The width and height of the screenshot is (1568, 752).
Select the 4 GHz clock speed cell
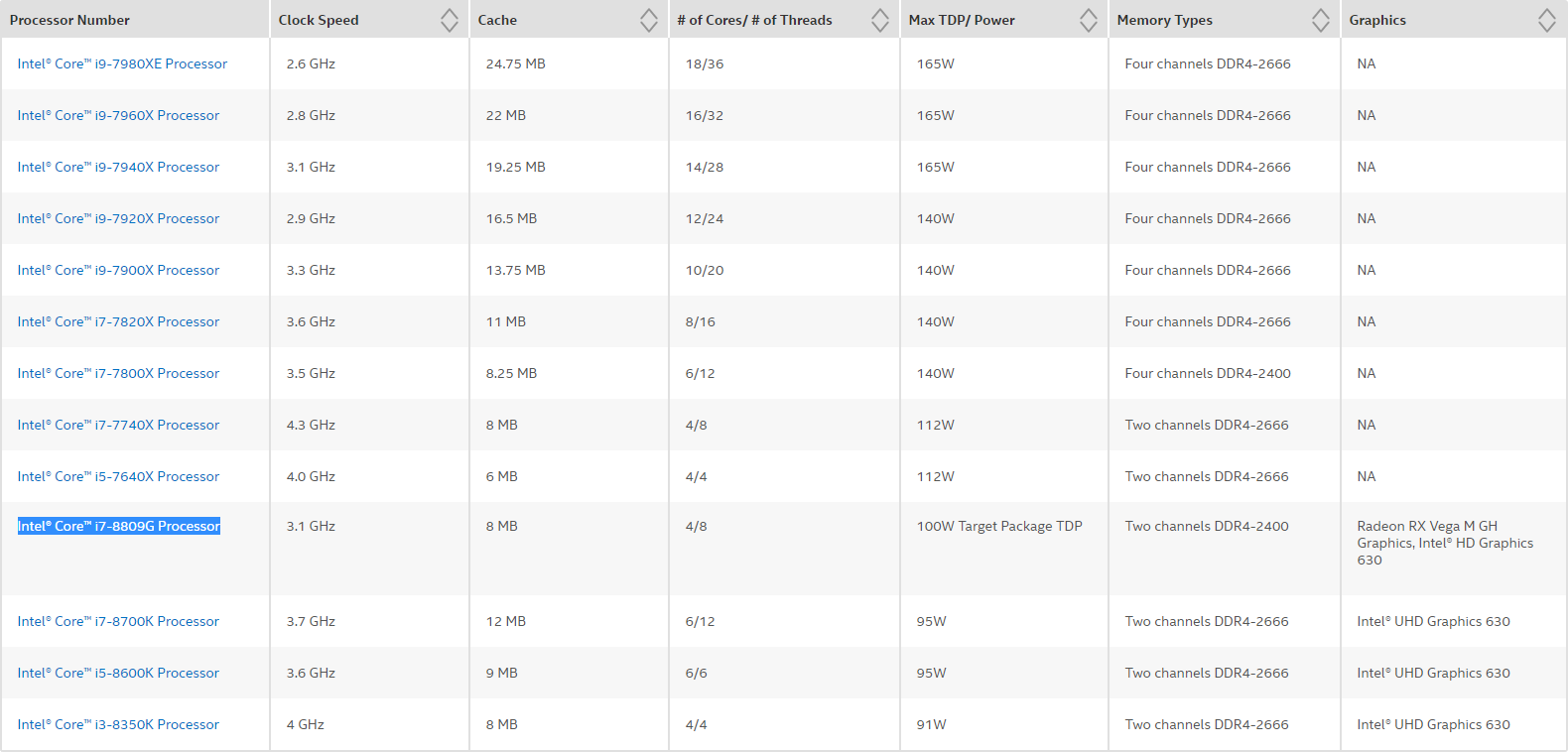(369, 724)
